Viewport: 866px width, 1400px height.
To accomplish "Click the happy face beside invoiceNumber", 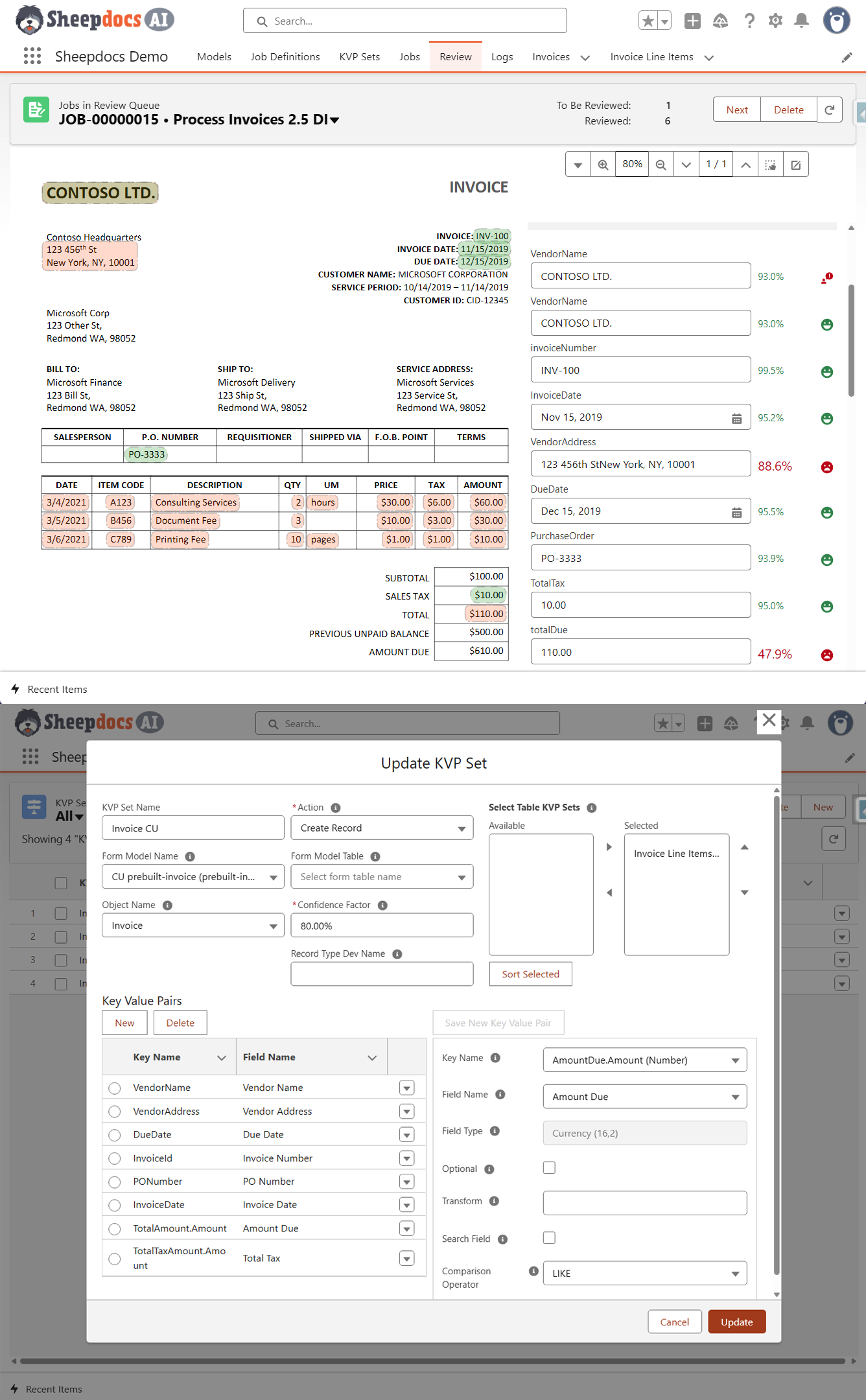I will 827,371.
